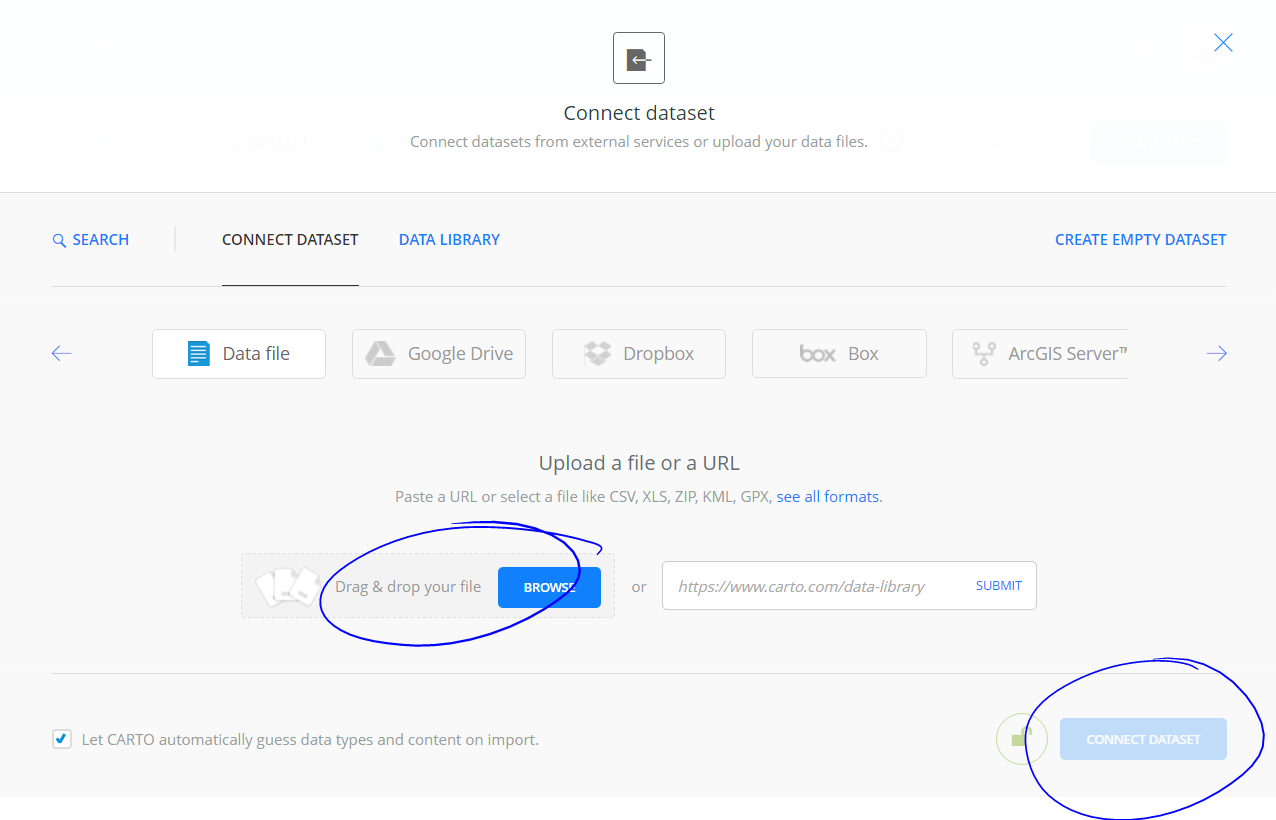Choose the Google Drive connector

(439, 354)
